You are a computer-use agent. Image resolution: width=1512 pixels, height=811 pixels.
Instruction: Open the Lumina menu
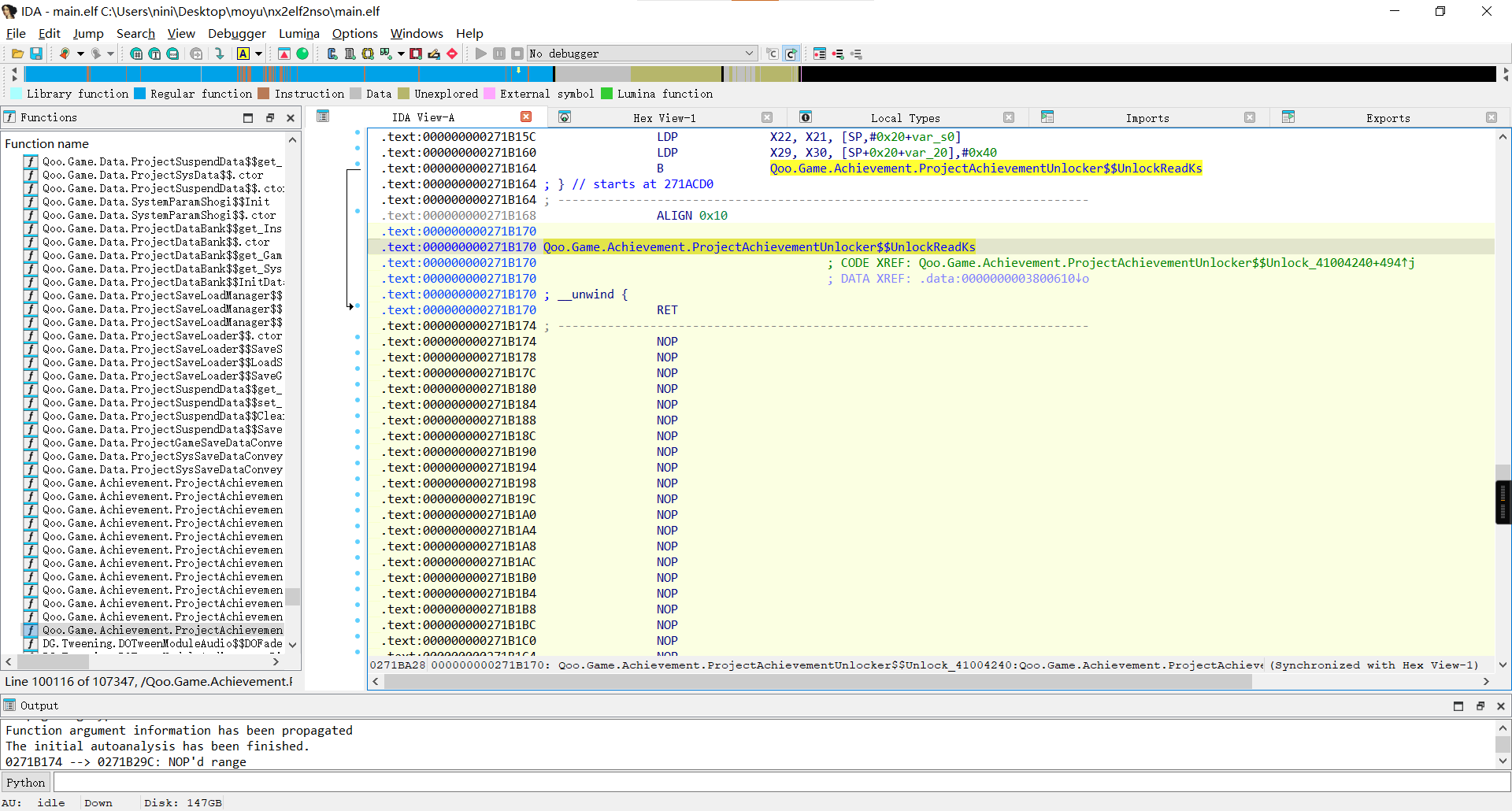coord(299,33)
